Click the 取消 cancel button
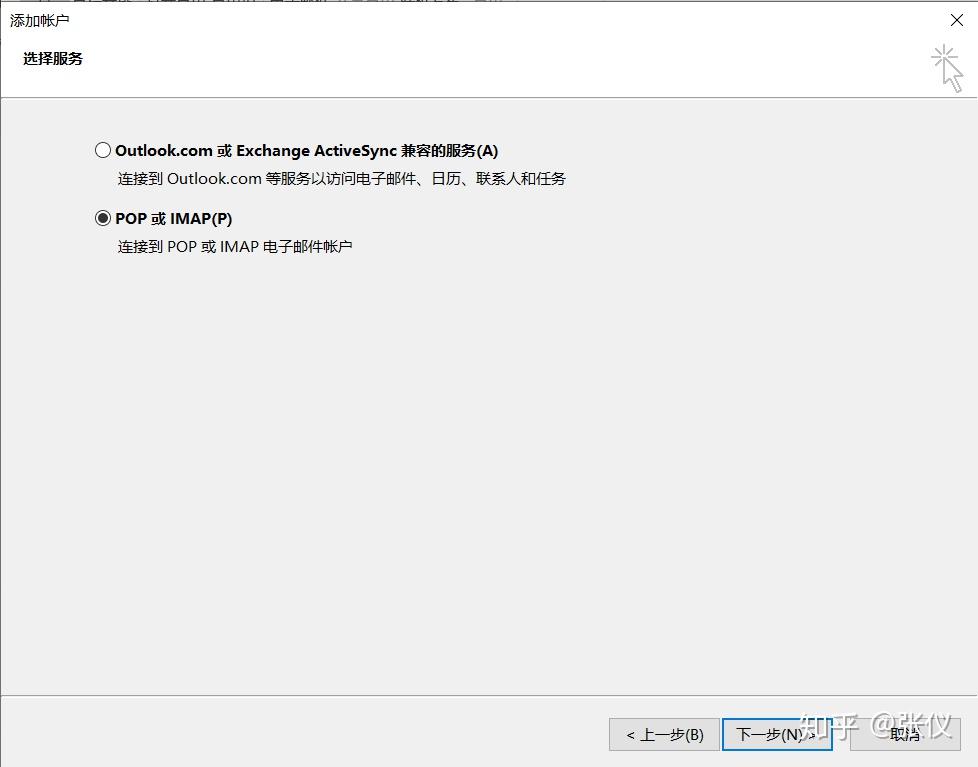Image resolution: width=978 pixels, height=767 pixels. click(x=905, y=735)
